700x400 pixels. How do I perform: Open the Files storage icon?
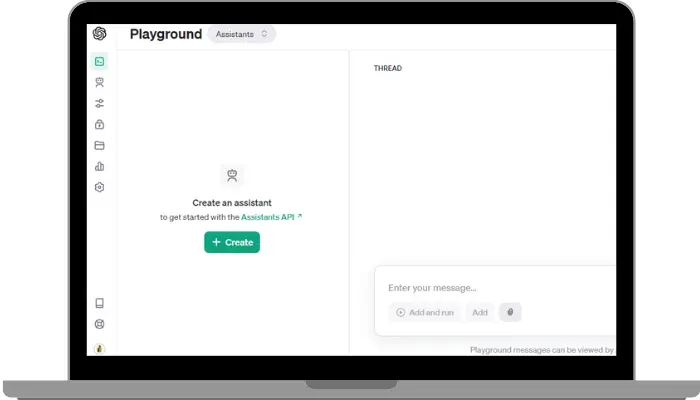click(100, 145)
